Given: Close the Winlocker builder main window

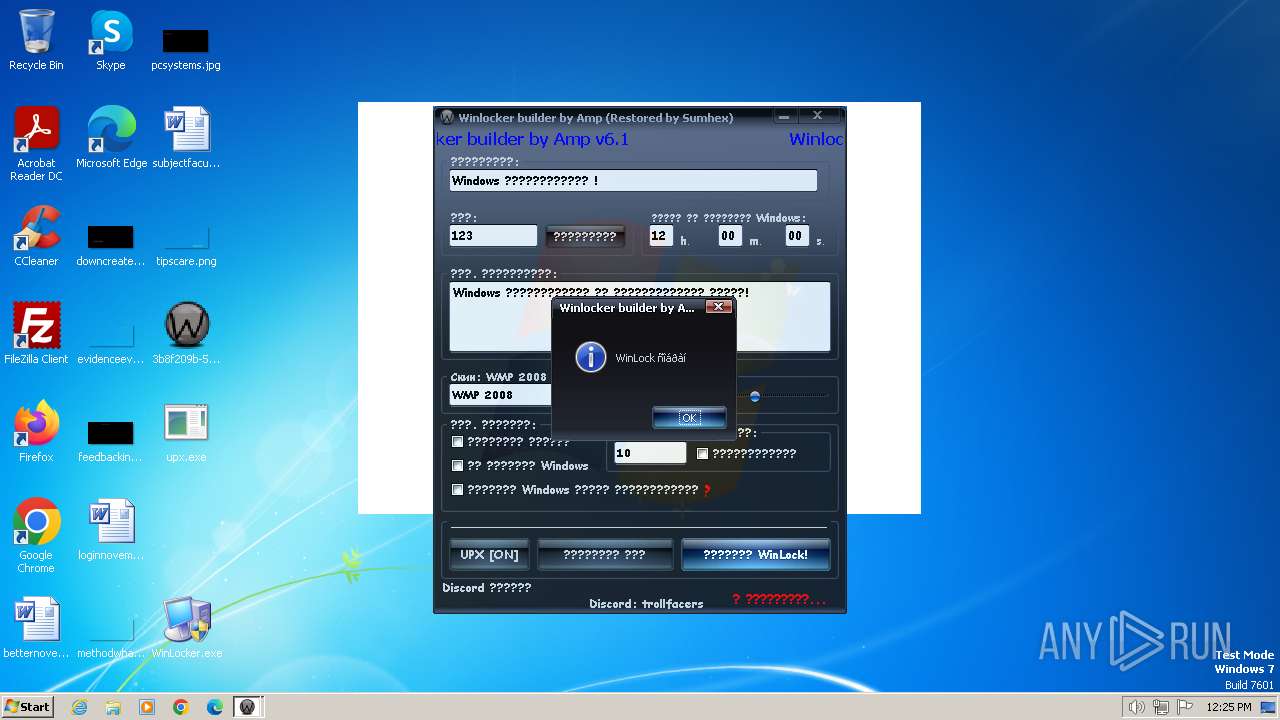Looking at the screenshot, I should pyautogui.click(x=817, y=116).
